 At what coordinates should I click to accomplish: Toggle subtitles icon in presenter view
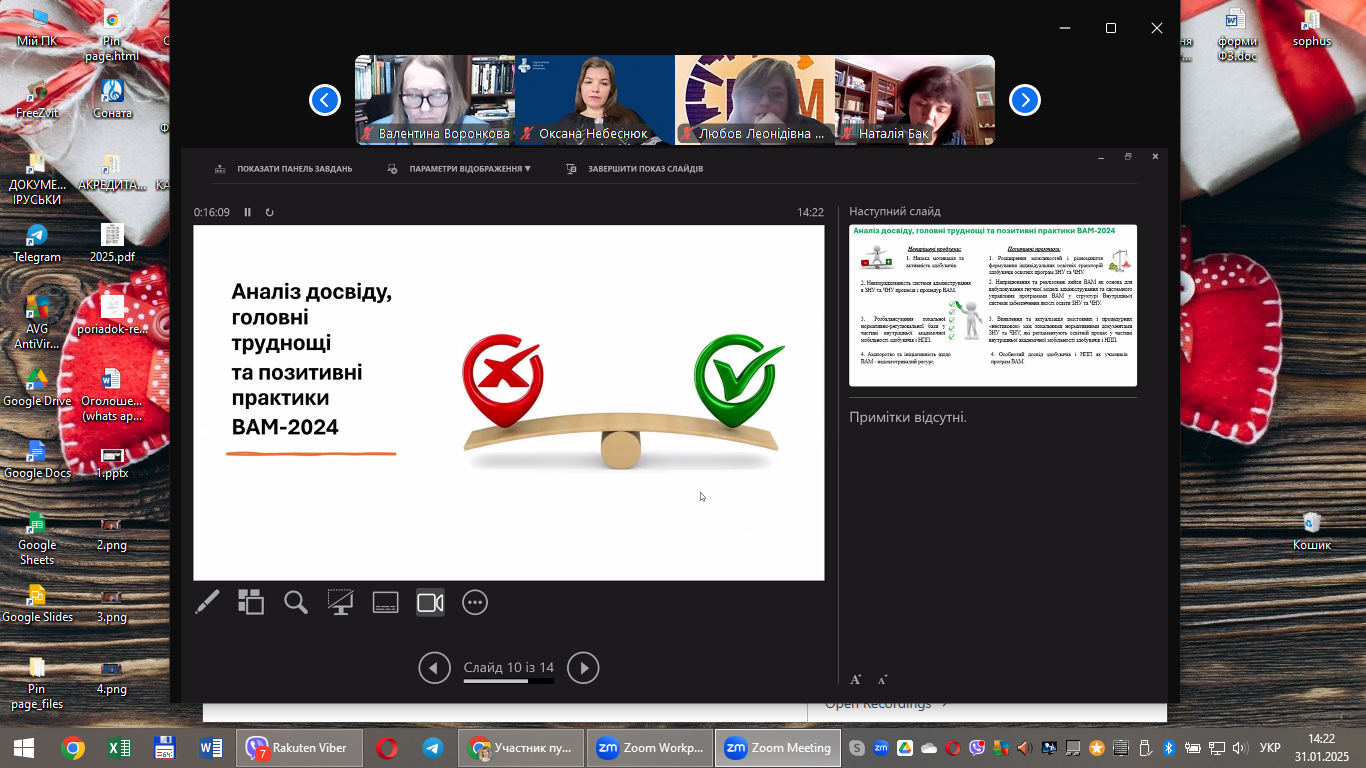coord(386,602)
